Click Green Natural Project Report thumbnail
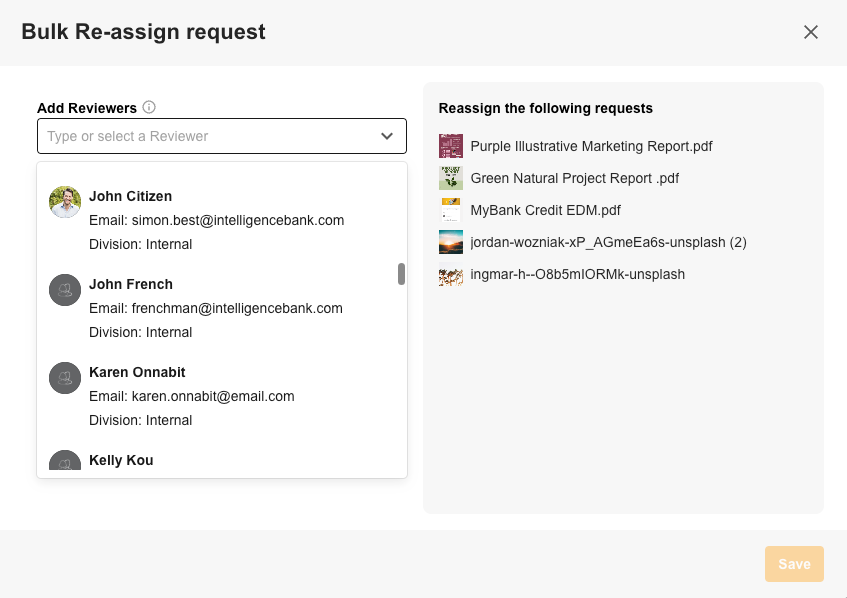The height and width of the screenshot is (598, 847). coord(451,178)
